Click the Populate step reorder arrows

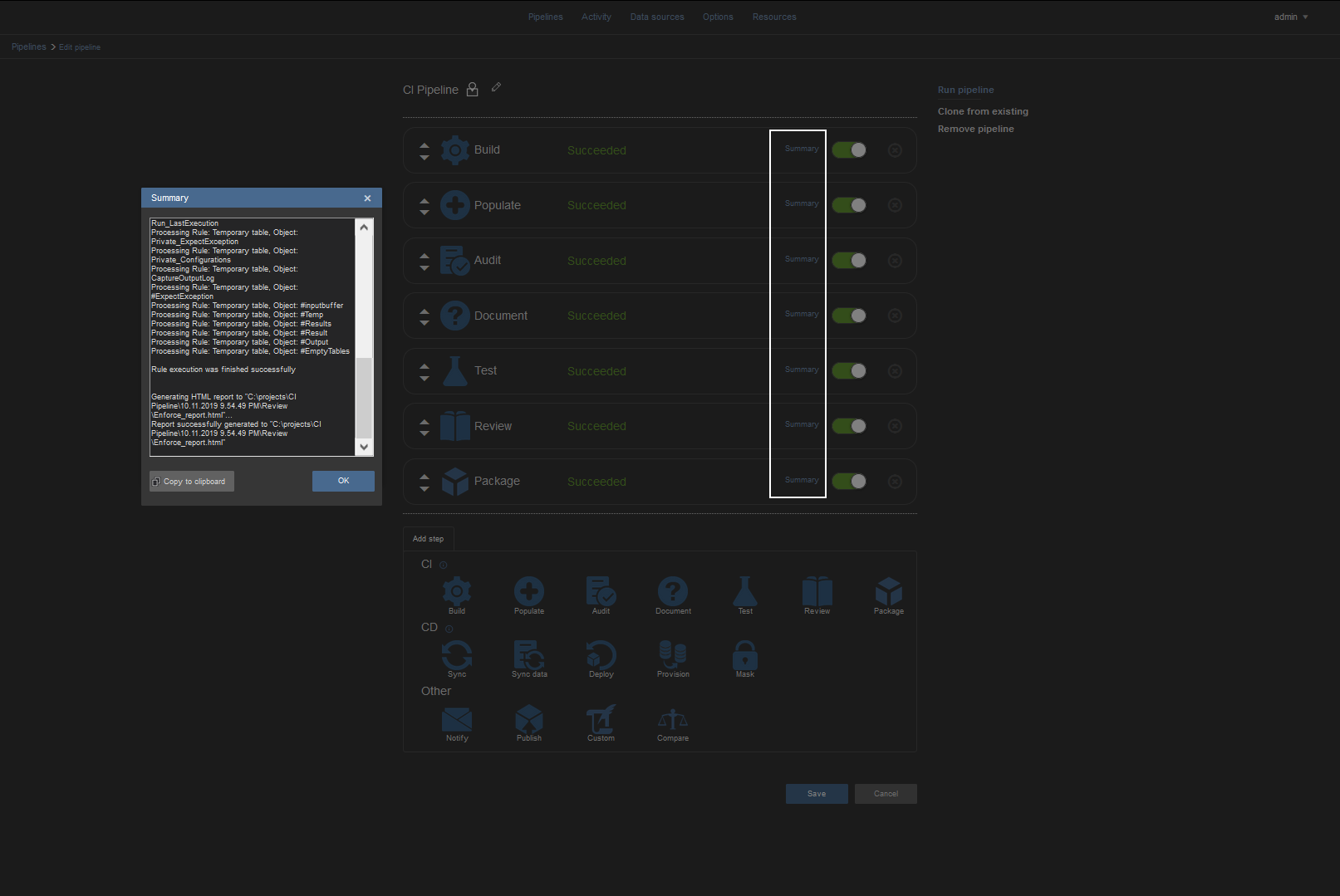(x=425, y=206)
